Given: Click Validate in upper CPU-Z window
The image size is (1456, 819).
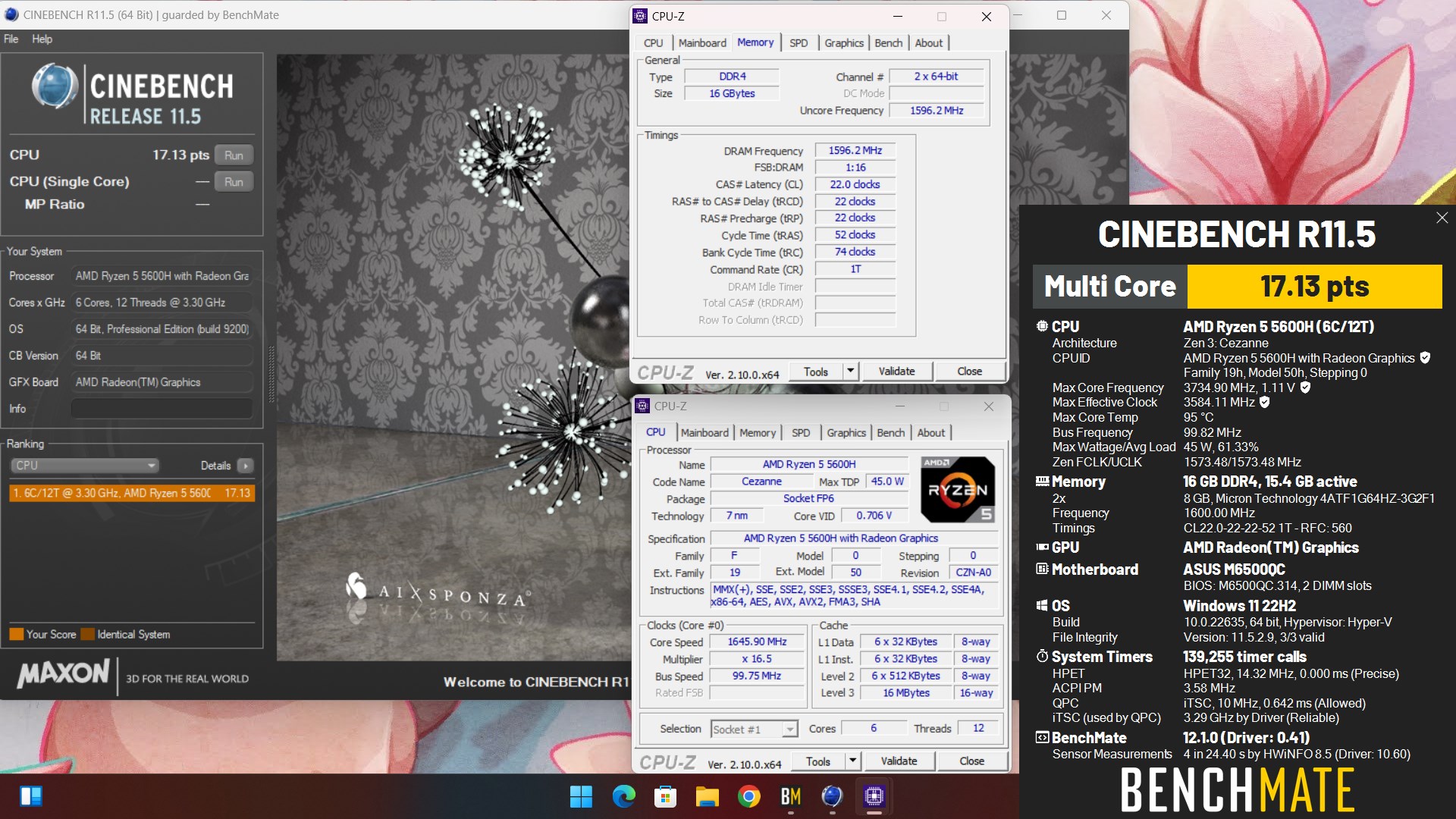Looking at the screenshot, I should [x=896, y=372].
